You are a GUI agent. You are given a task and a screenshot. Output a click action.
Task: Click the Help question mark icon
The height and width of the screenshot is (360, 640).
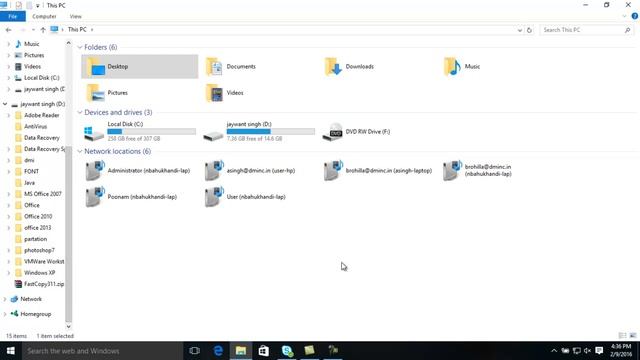(635, 16)
